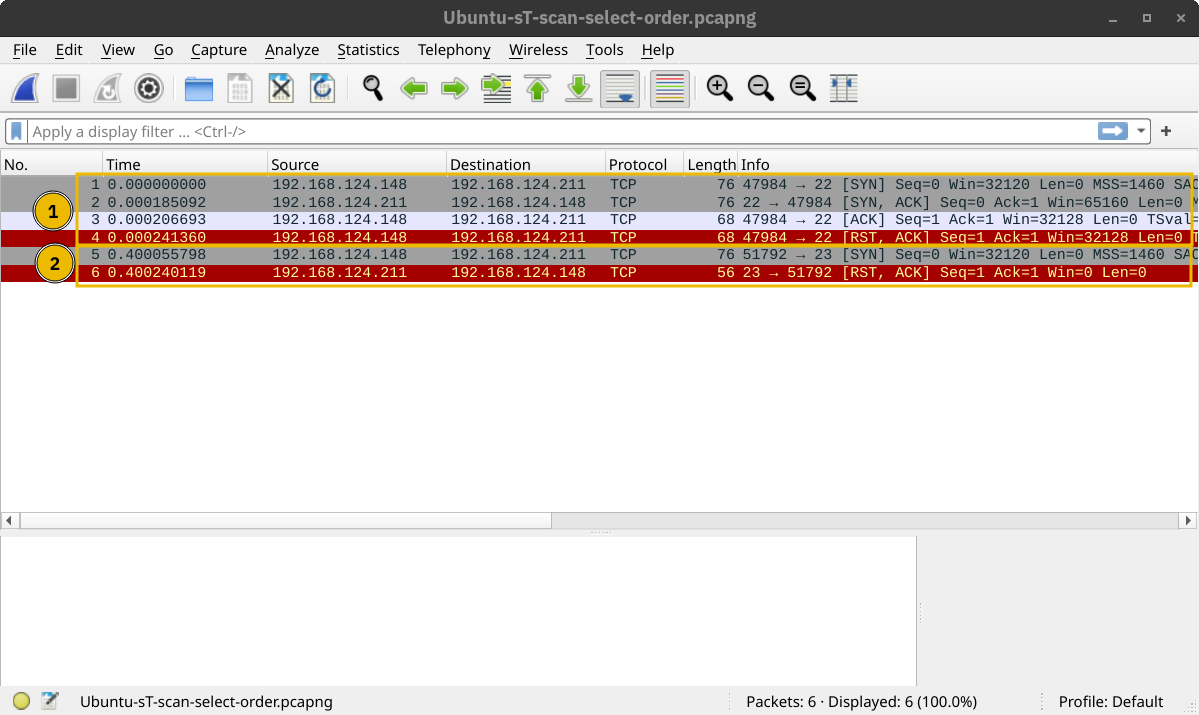Open the Analyze menu
The width and height of the screenshot is (1199, 715).
click(x=292, y=50)
